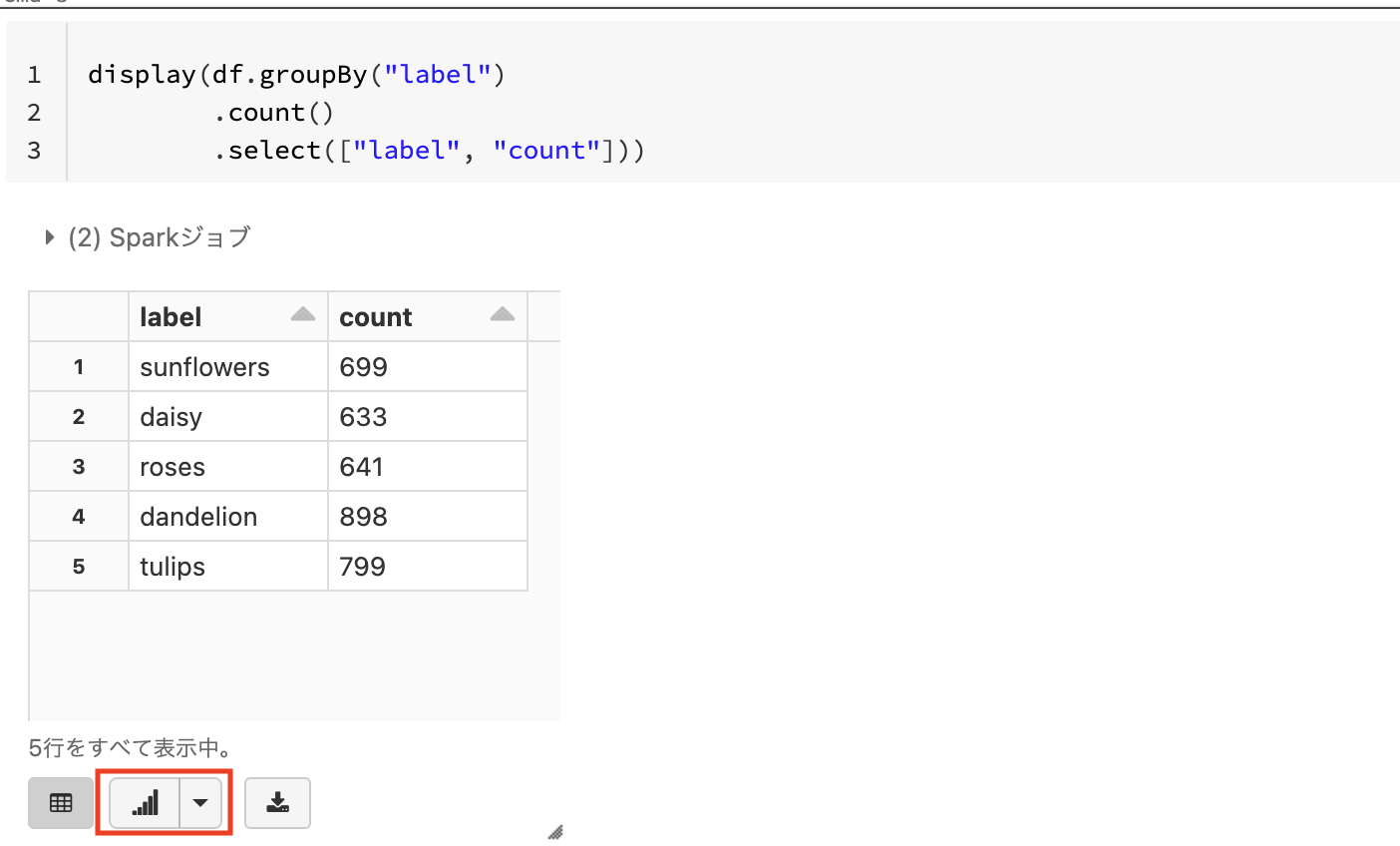Click the count value 799
1400x846 pixels.
pyautogui.click(x=428, y=567)
